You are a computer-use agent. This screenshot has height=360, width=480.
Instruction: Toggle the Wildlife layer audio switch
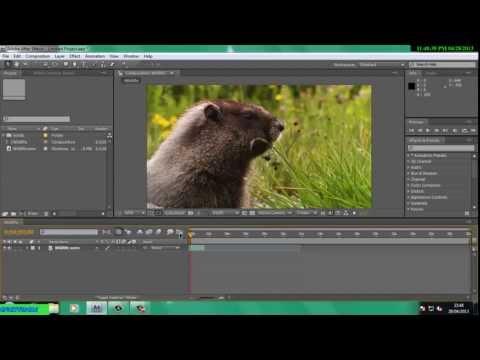tap(9, 248)
